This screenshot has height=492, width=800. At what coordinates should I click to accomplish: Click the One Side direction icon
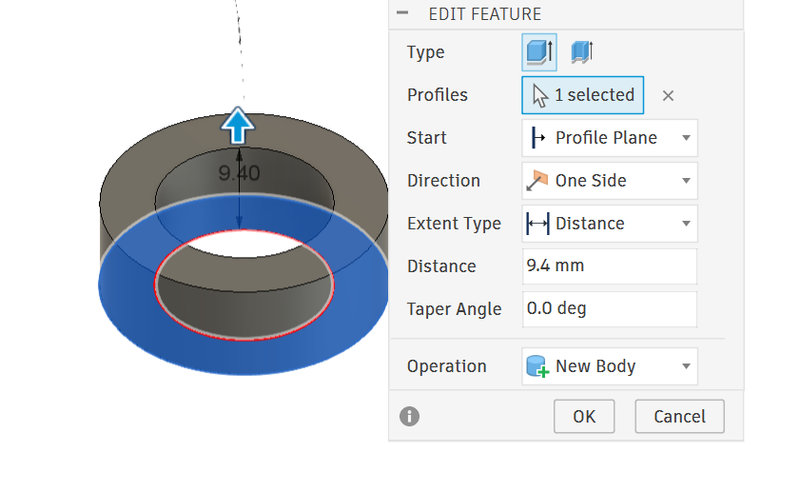[538, 181]
